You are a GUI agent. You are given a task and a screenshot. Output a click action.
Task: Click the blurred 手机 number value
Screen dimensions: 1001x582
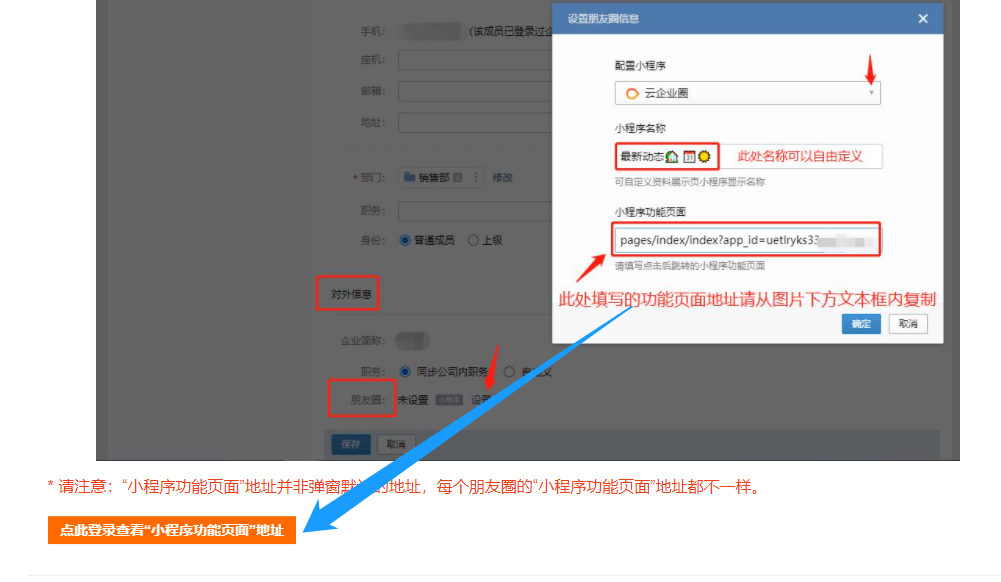coord(430,31)
